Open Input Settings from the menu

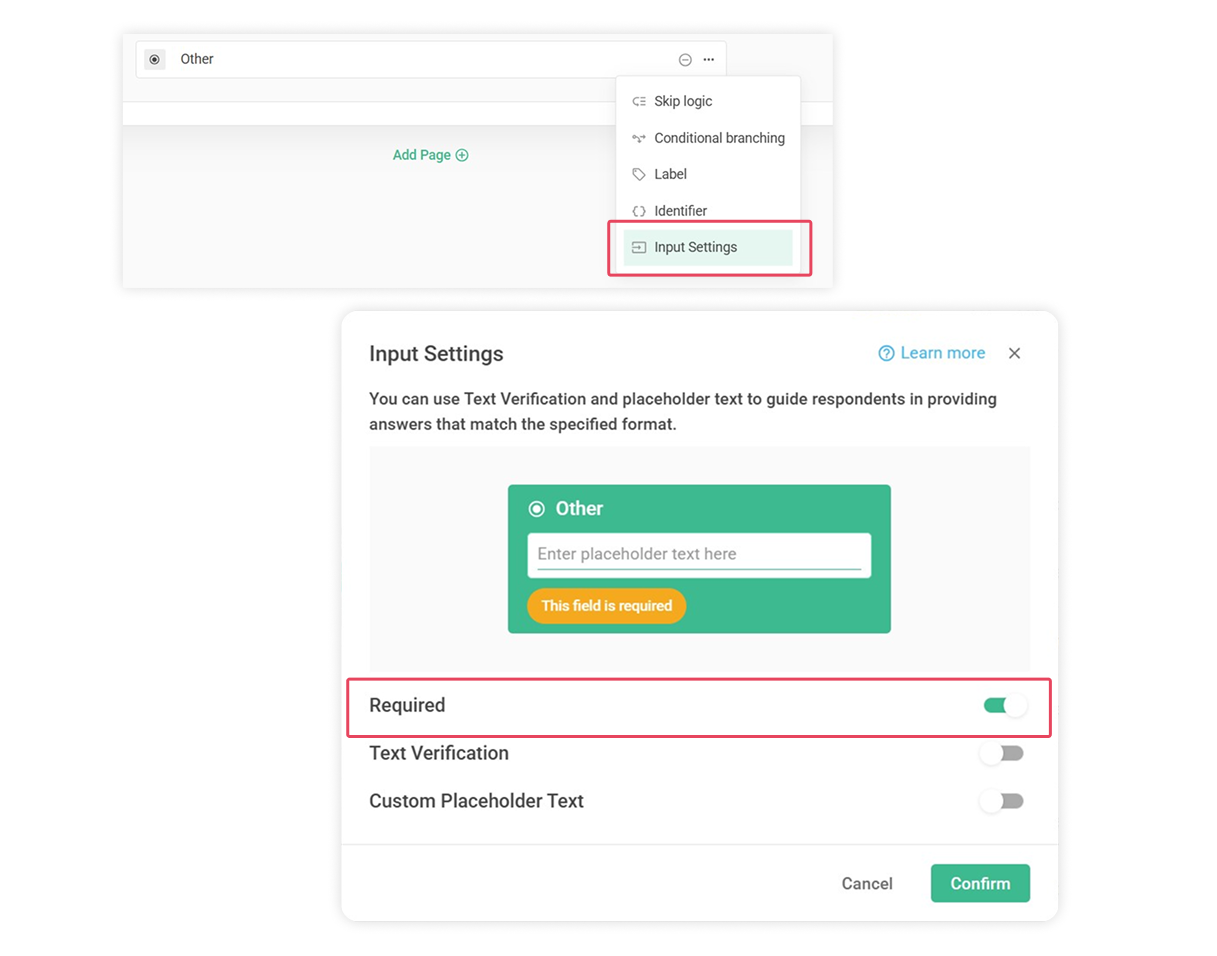[x=708, y=247]
